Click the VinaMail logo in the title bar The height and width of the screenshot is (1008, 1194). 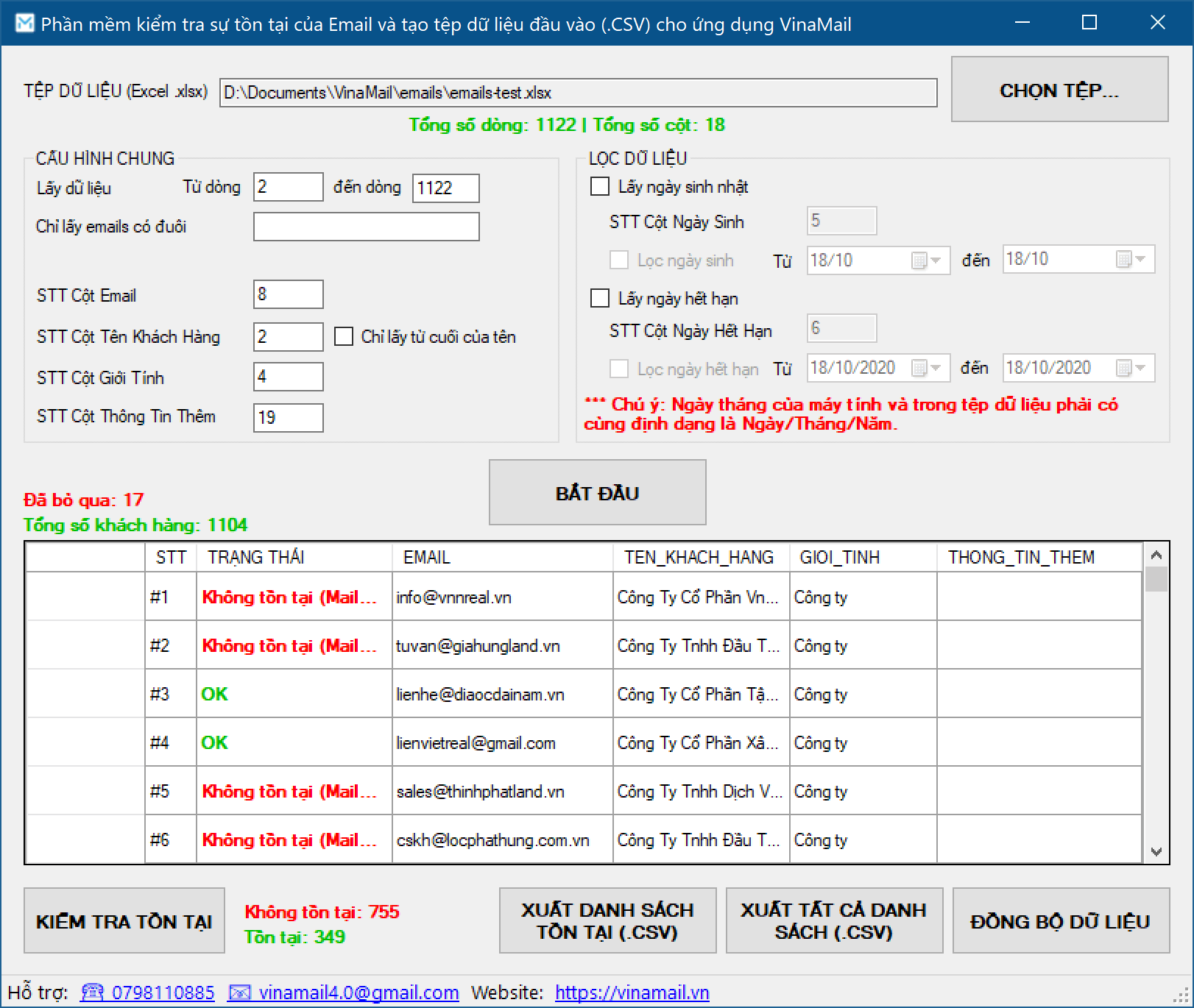24,23
